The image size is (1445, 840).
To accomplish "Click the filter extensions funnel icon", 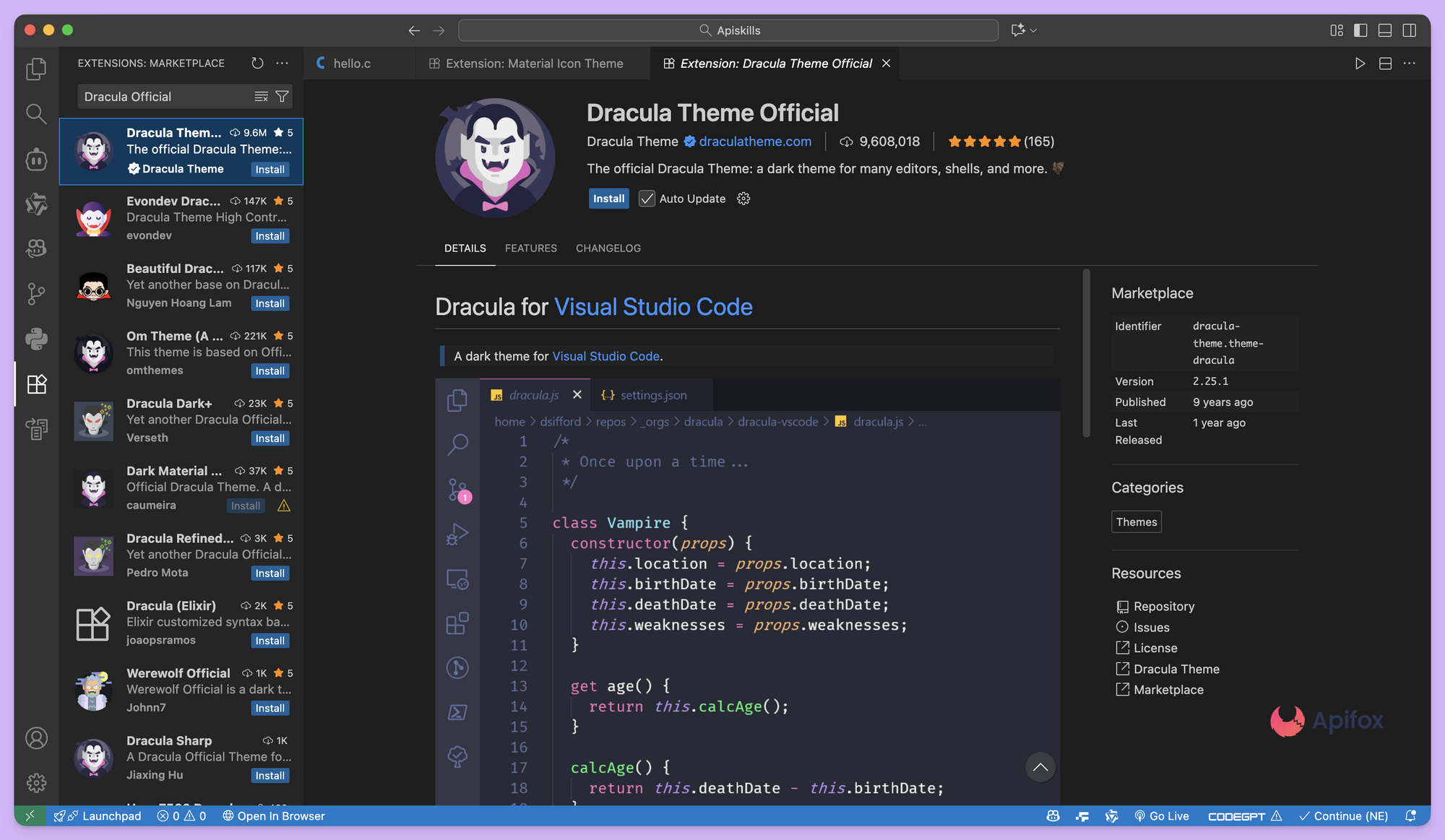I will (x=282, y=97).
